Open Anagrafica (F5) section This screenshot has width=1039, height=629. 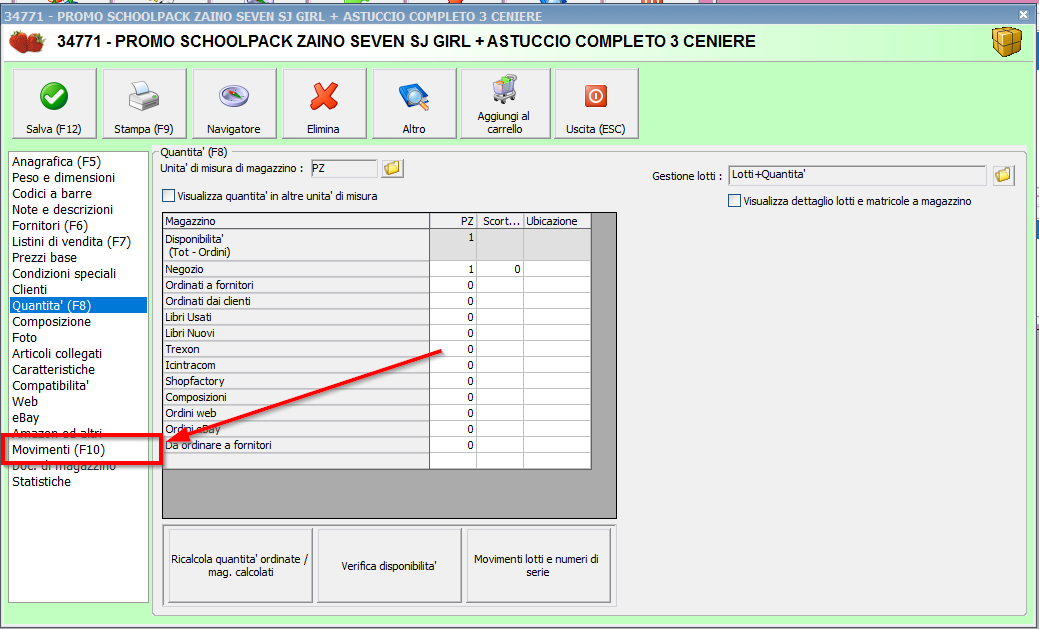(56, 162)
